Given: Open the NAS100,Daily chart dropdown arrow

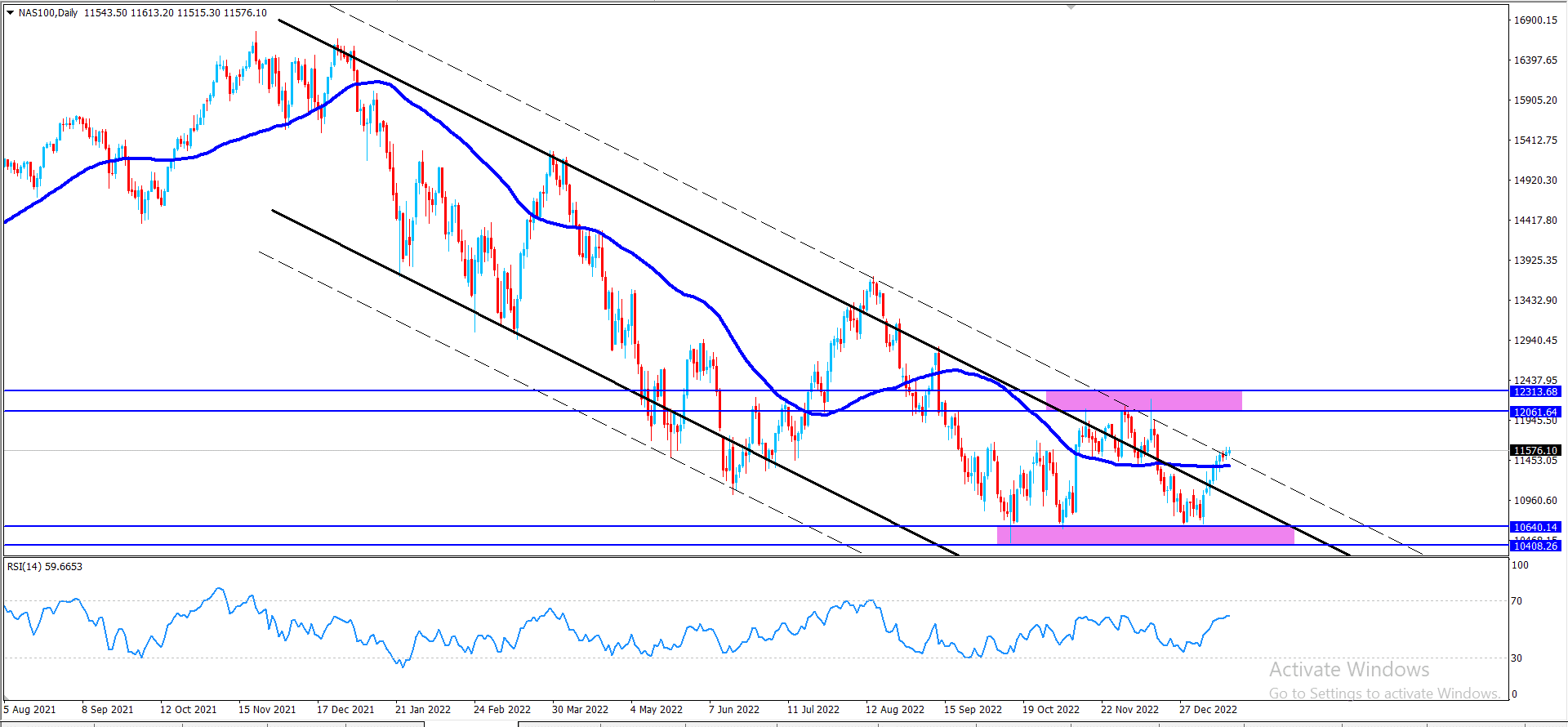Looking at the screenshot, I should (11, 13).
